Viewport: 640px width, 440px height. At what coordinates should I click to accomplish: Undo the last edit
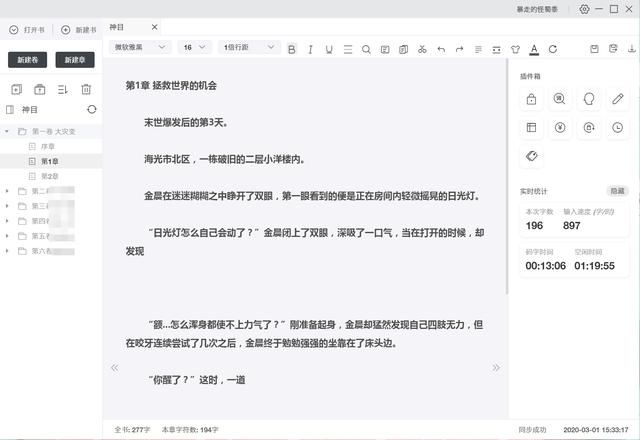441,49
